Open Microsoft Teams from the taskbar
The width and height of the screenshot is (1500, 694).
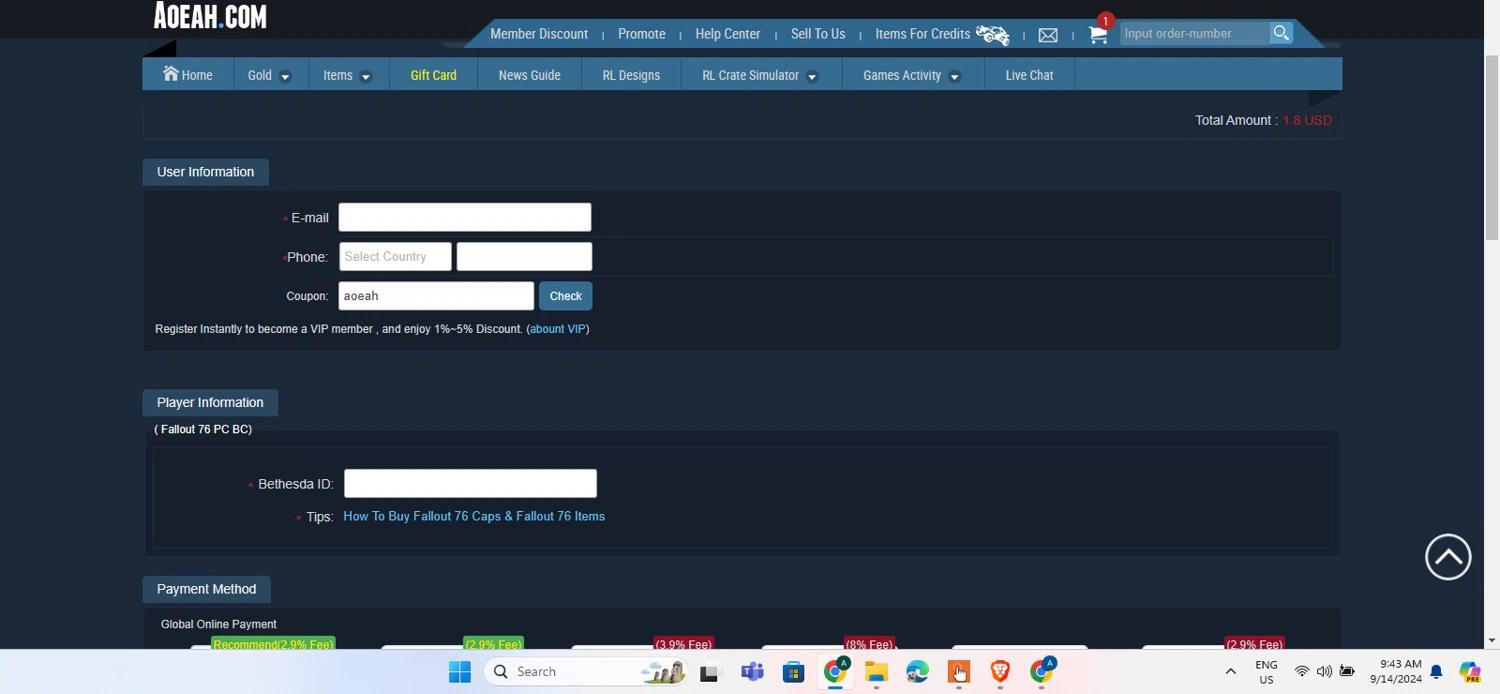(x=752, y=672)
